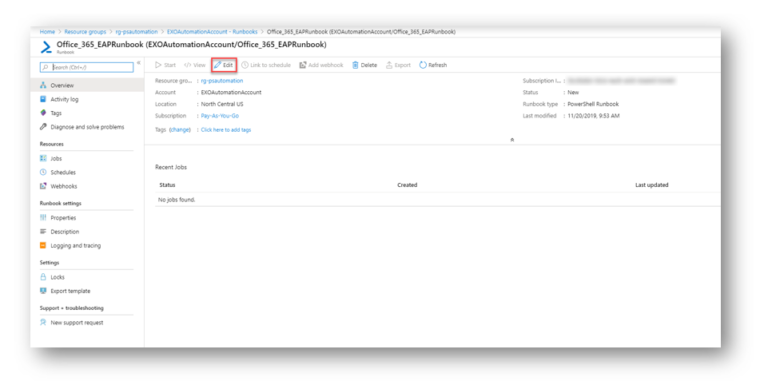Collapse the essentials section chevron
Viewport: 768px width, 389px height.
tap(512, 140)
